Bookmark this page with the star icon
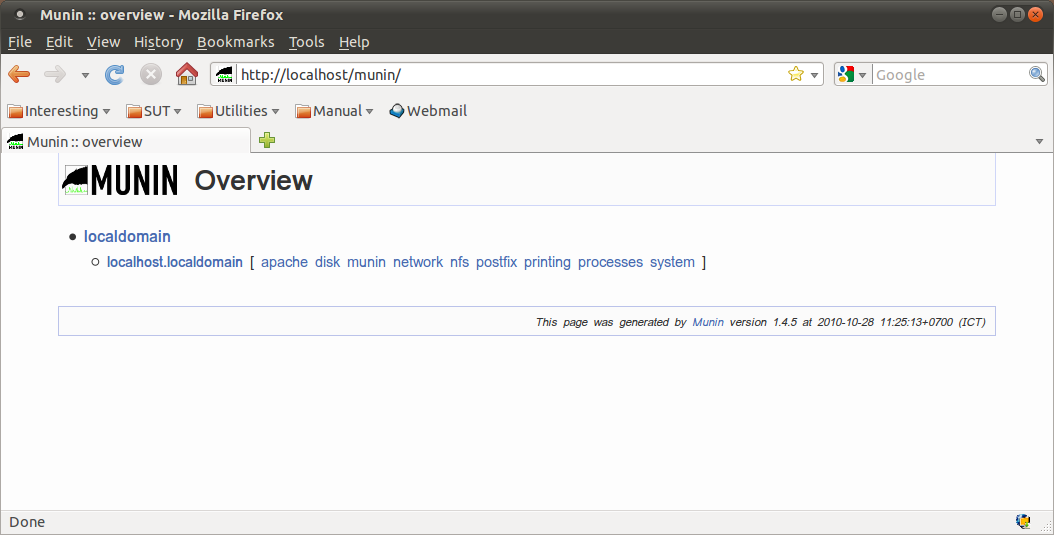This screenshot has width=1054, height=535. [x=796, y=75]
